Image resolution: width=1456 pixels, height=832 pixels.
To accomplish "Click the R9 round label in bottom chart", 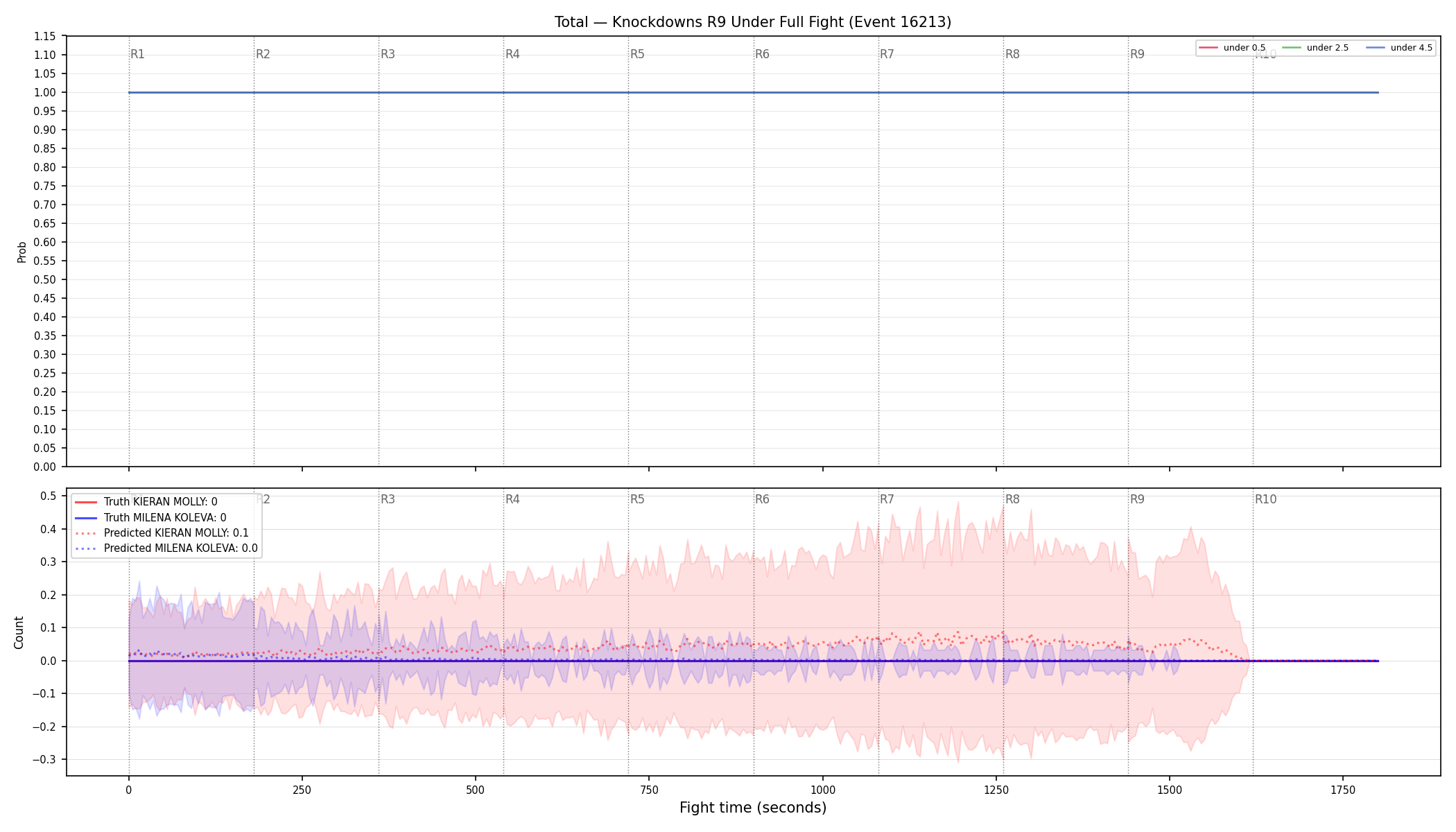I will tap(1137, 499).
